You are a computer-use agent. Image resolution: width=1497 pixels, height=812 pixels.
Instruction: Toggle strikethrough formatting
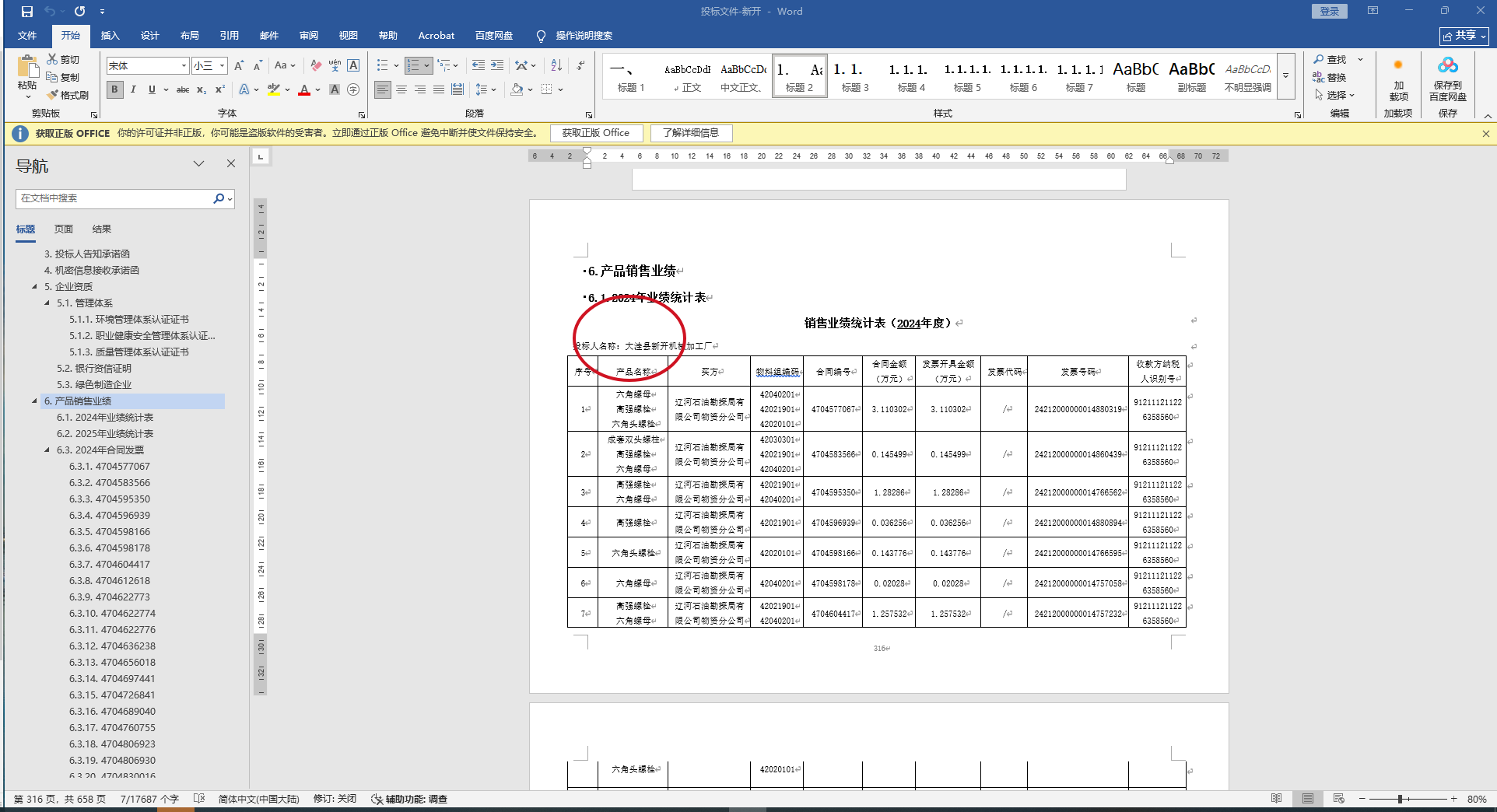coord(183,89)
